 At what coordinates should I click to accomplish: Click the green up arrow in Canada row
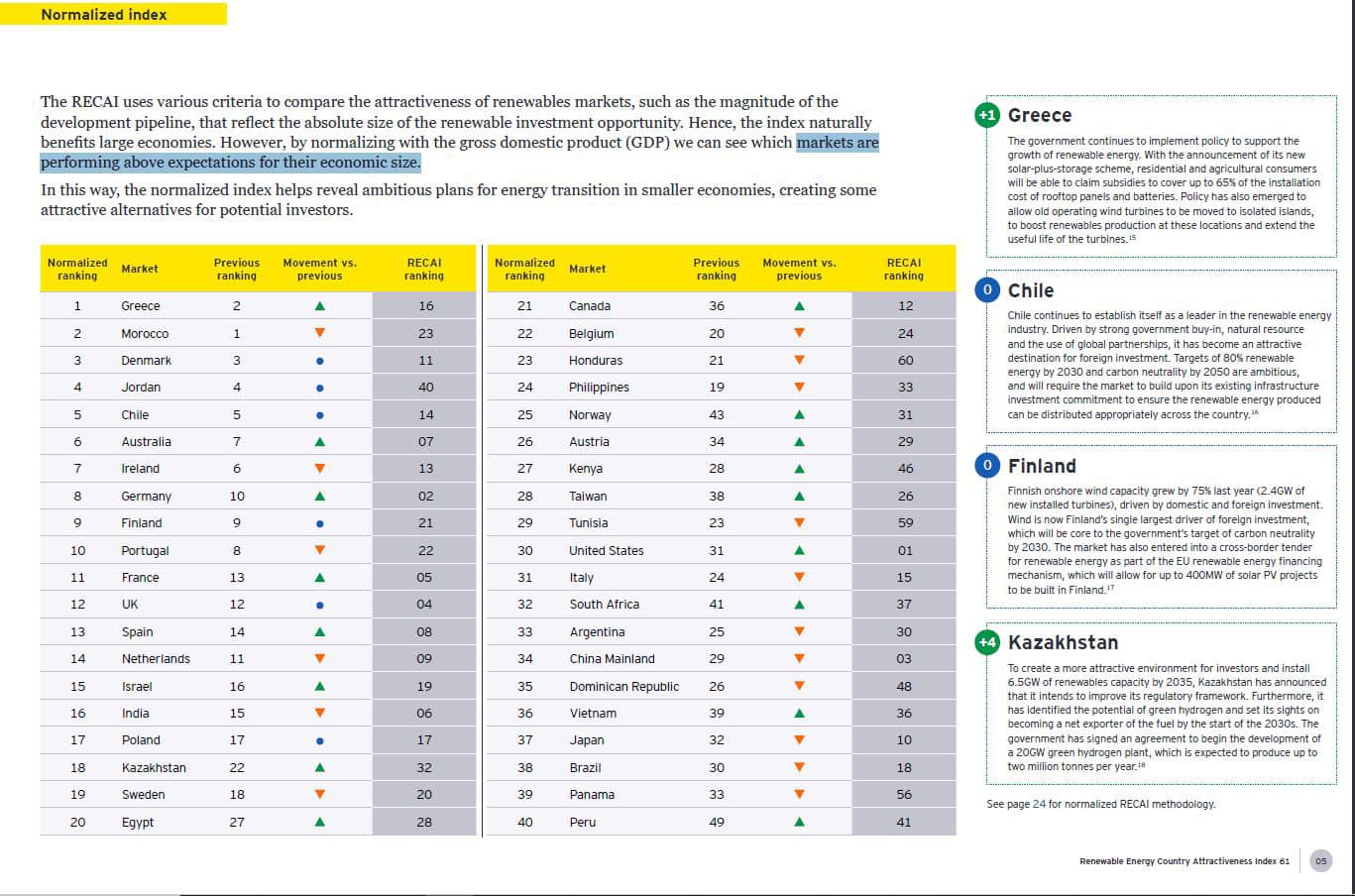799,306
